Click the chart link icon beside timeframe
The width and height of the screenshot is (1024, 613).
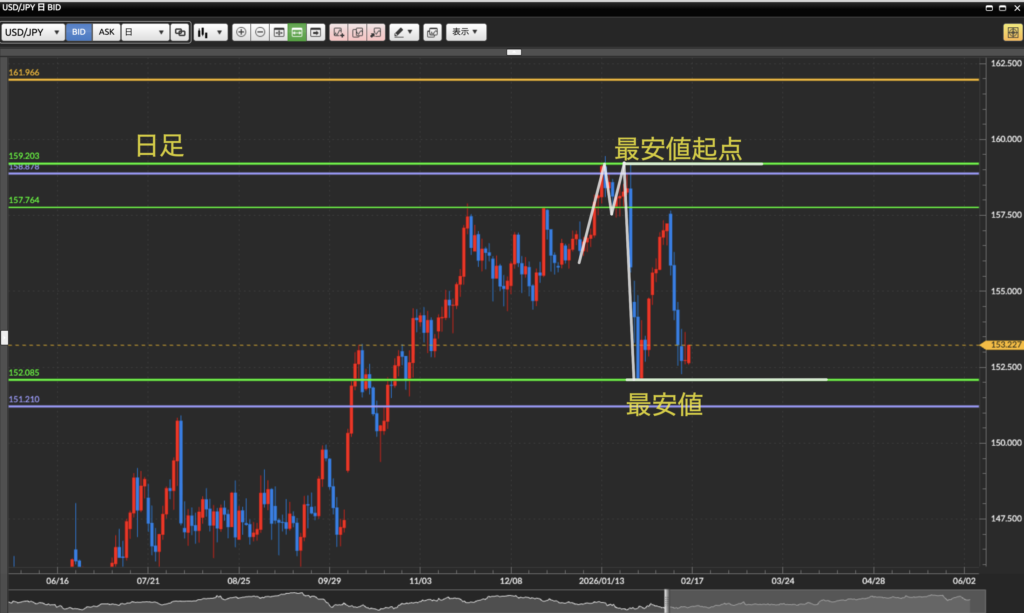pos(180,32)
